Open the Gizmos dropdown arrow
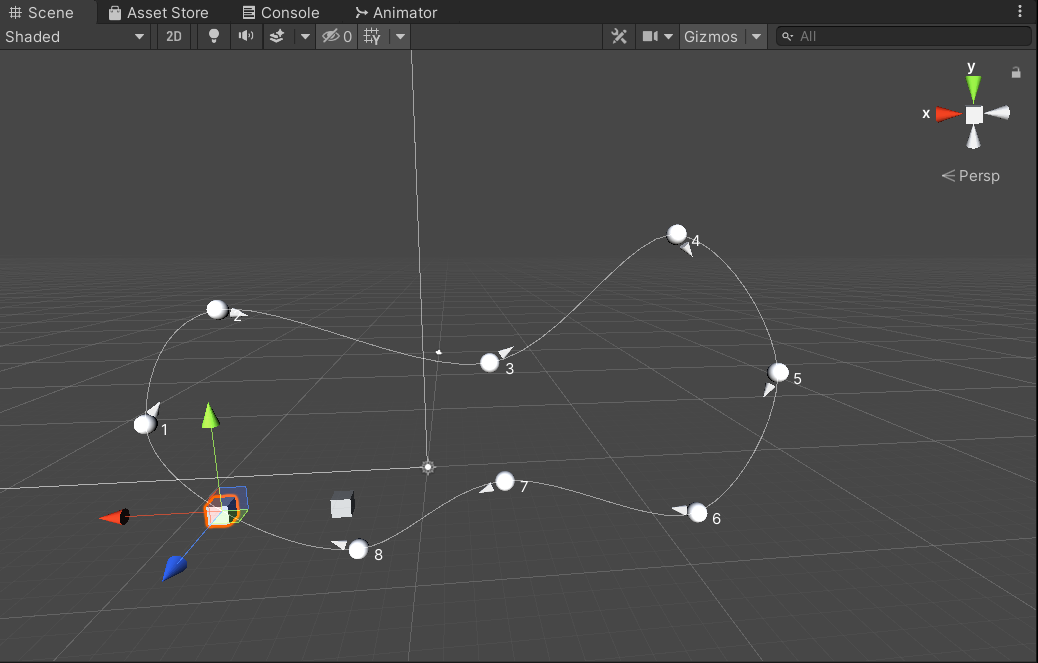The image size is (1038, 663). 756,36
